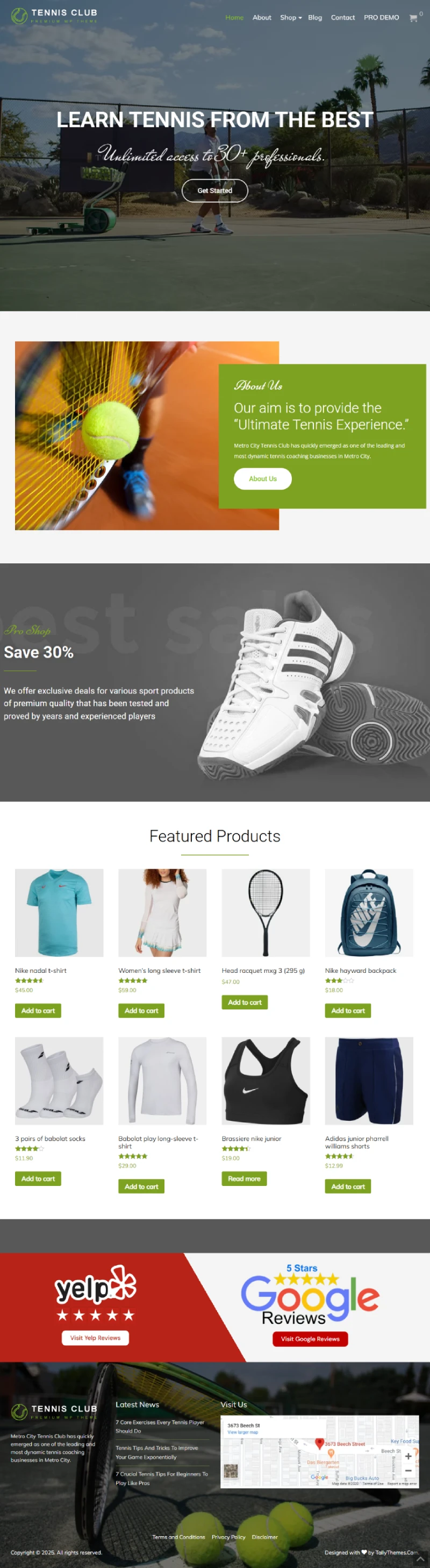Zoom in on the map with plus button
The width and height of the screenshot is (430, 1568).
[408, 1457]
